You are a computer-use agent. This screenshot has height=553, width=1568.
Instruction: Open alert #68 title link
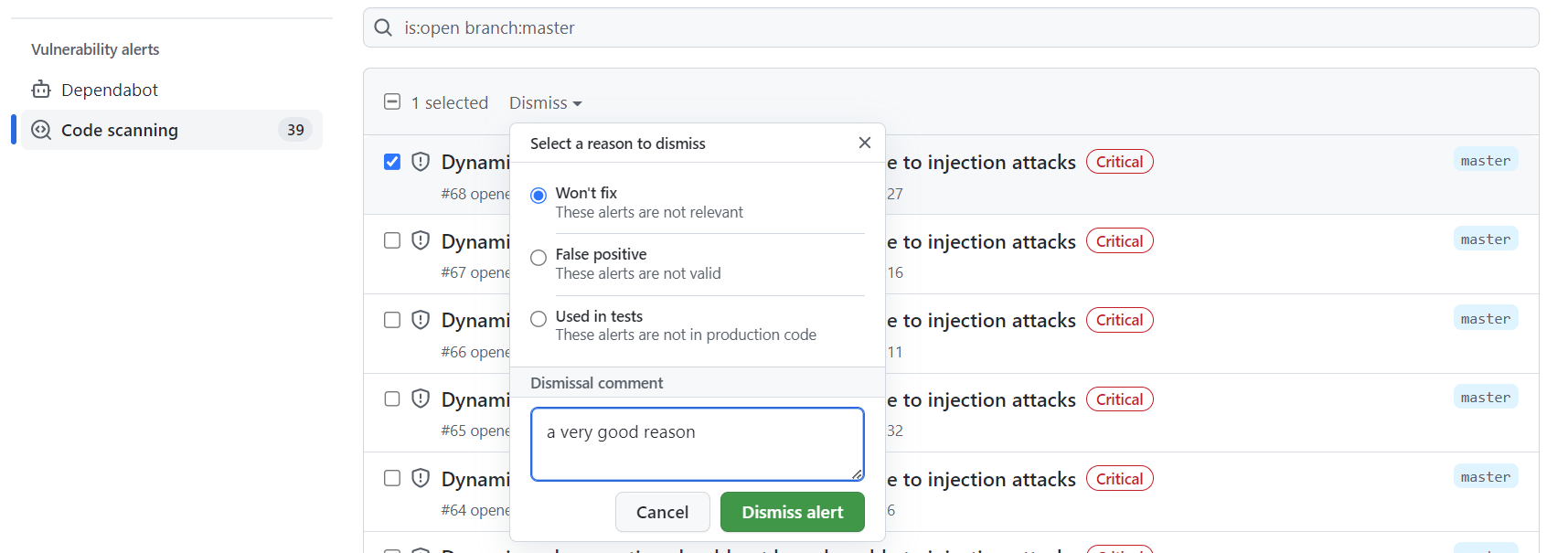click(x=982, y=162)
